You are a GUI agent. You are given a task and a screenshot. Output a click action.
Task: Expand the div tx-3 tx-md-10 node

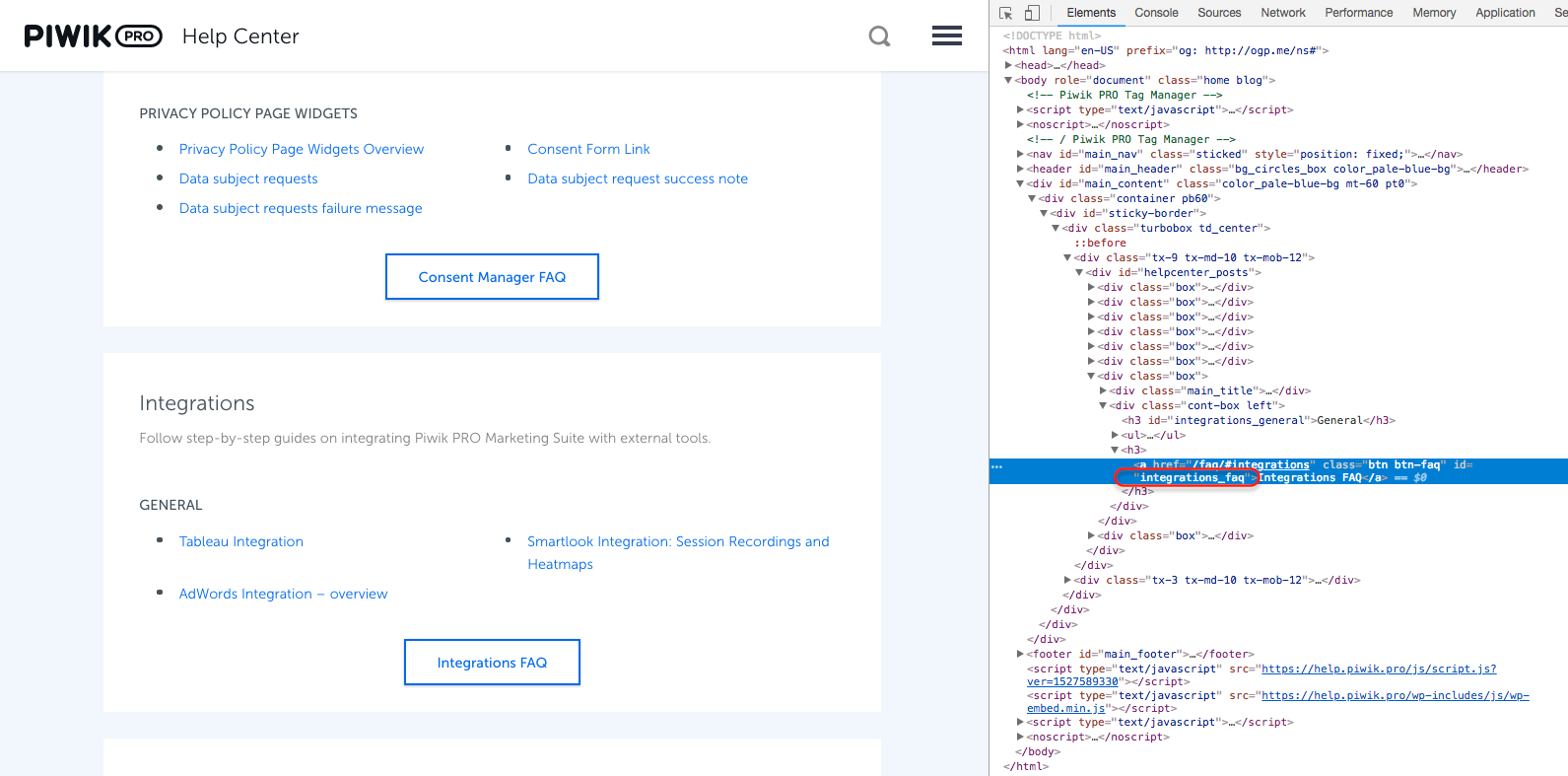pyautogui.click(x=1067, y=580)
